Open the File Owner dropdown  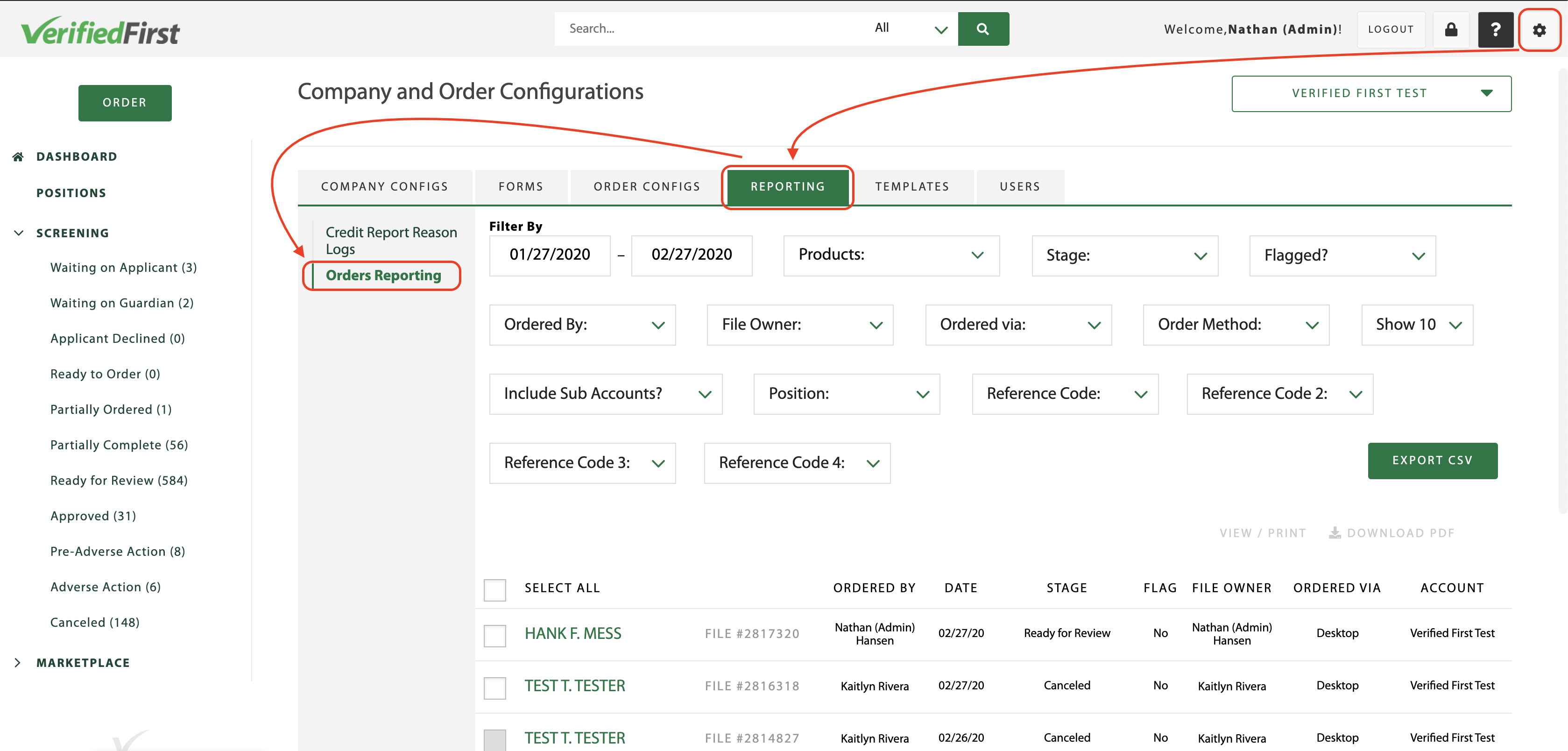800,325
